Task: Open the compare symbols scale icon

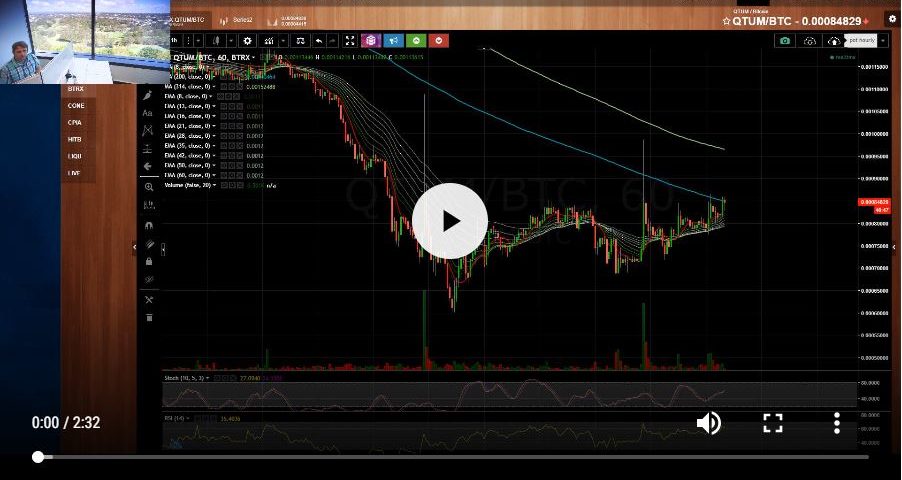Action: [300, 41]
